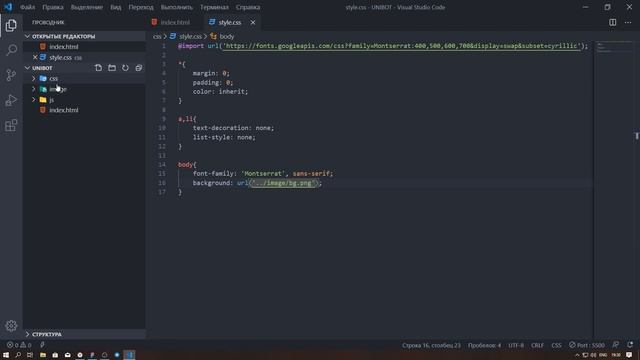Click the New Folder icon in UNIBOT header

112,68
